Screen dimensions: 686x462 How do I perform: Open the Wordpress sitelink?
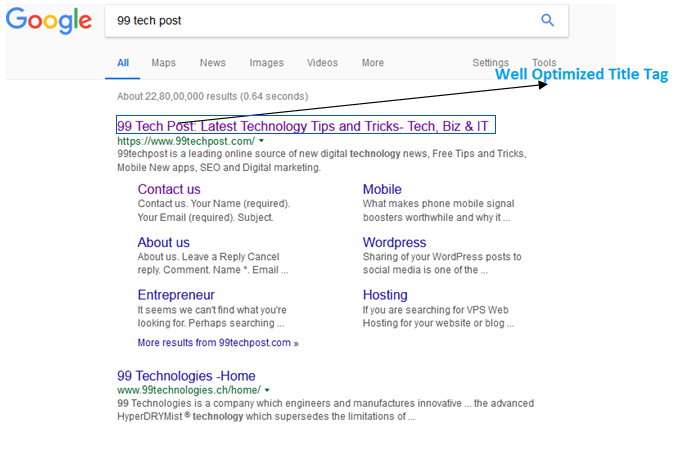point(394,242)
